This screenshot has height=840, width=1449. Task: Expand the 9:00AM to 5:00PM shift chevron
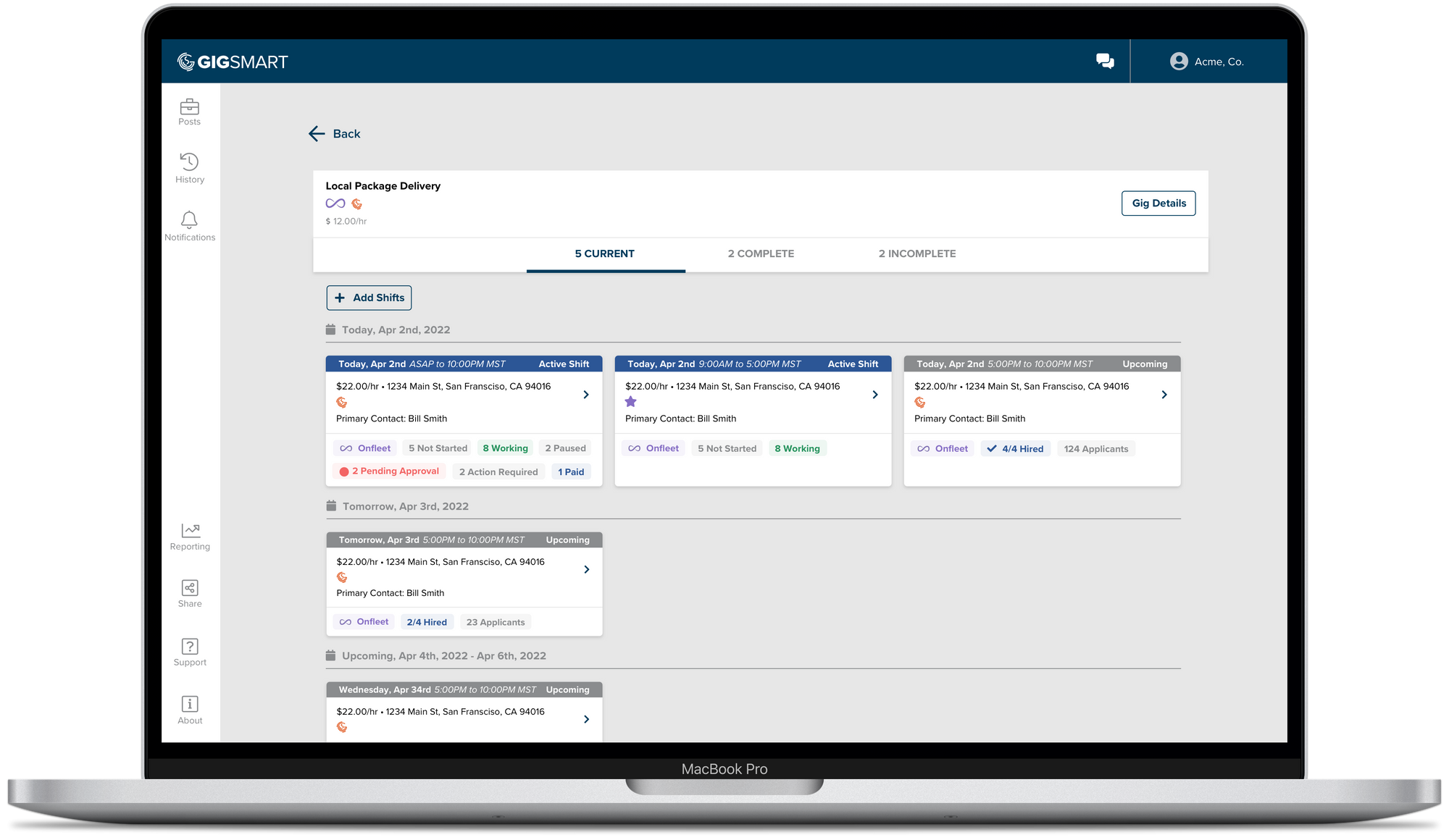[x=875, y=395]
